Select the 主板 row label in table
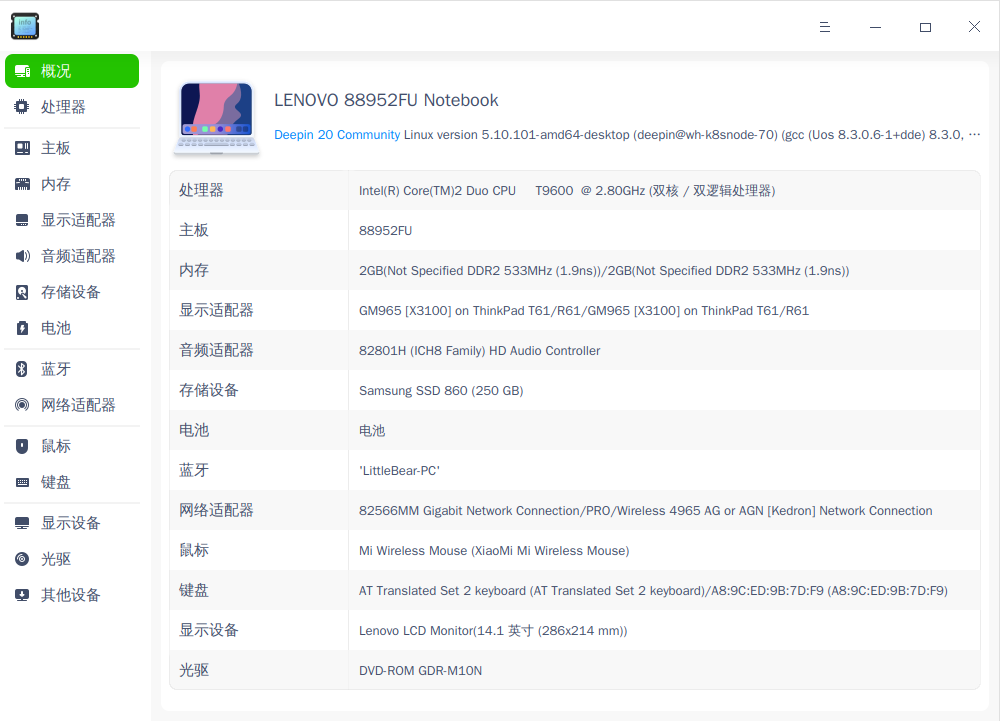1000x721 pixels. click(x=194, y=230)
